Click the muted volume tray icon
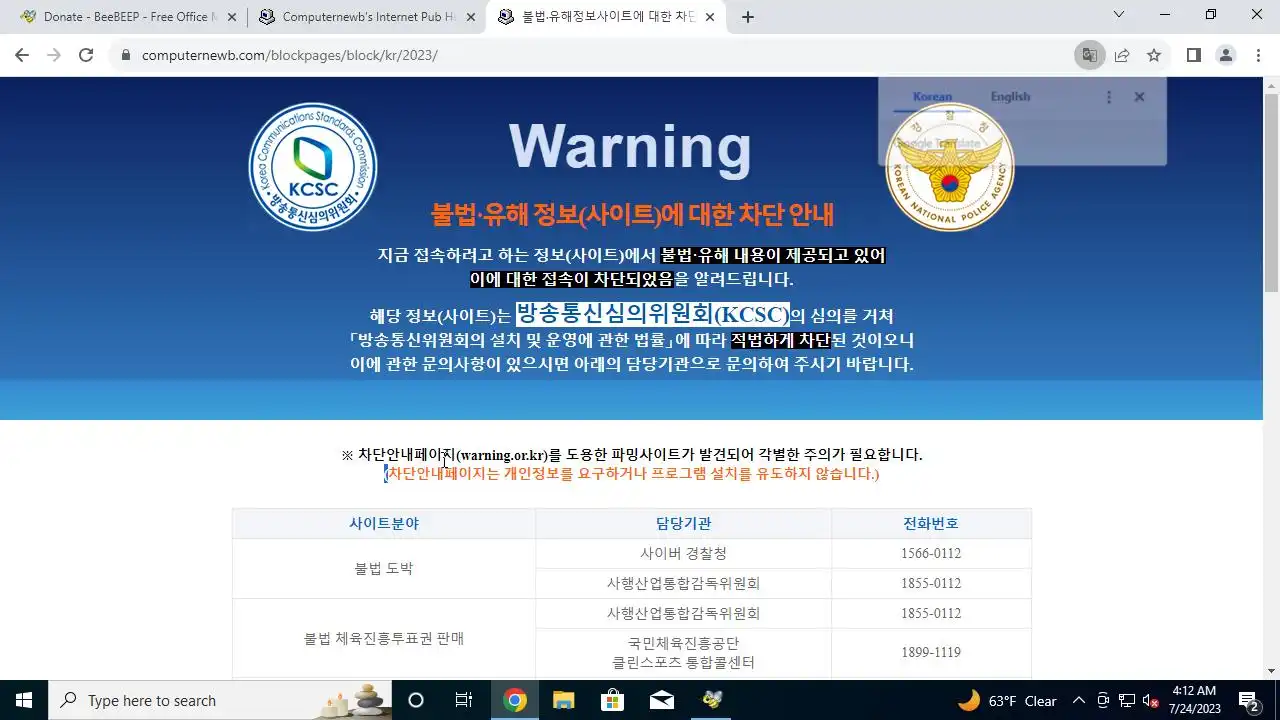Image resolution: width=1280 pixels, height=720 pixels. click(1151, 700)
